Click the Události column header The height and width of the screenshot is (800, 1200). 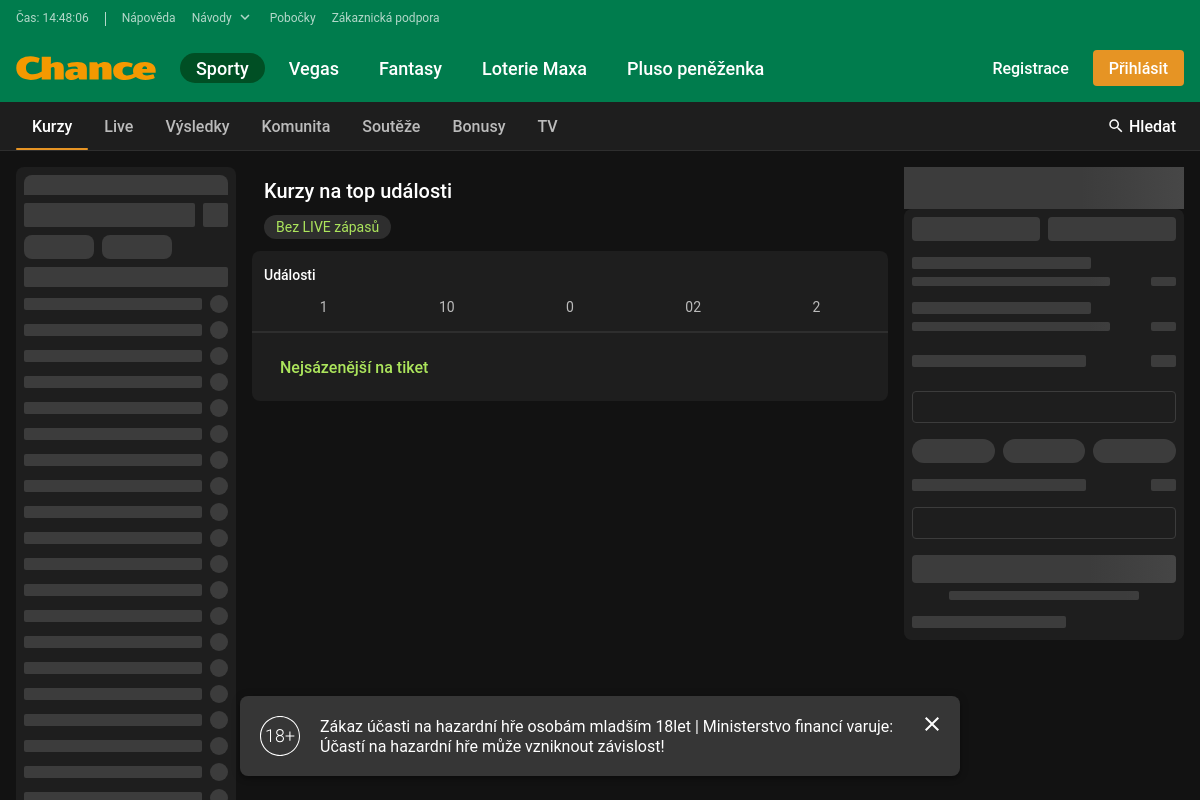point(289,275)
